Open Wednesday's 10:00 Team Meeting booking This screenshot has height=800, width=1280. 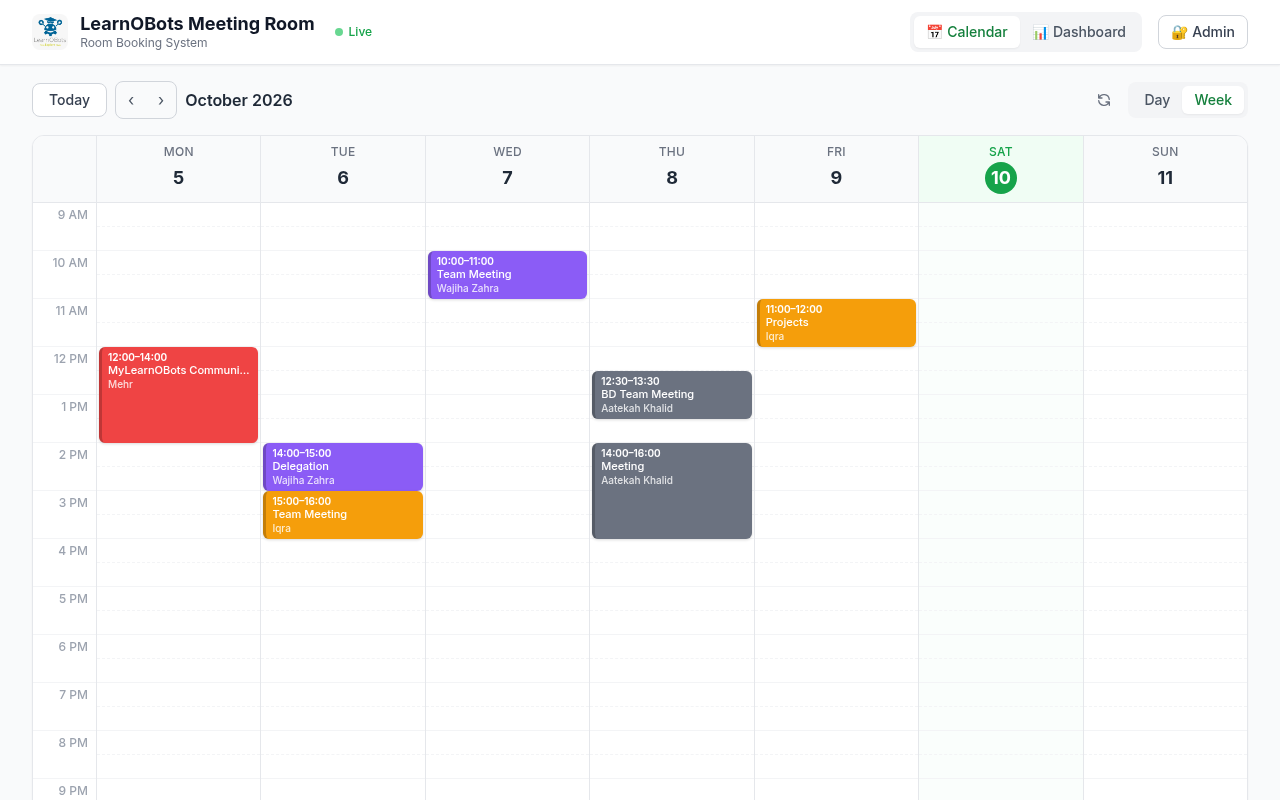pyautogui.click(x=507, y=275)
